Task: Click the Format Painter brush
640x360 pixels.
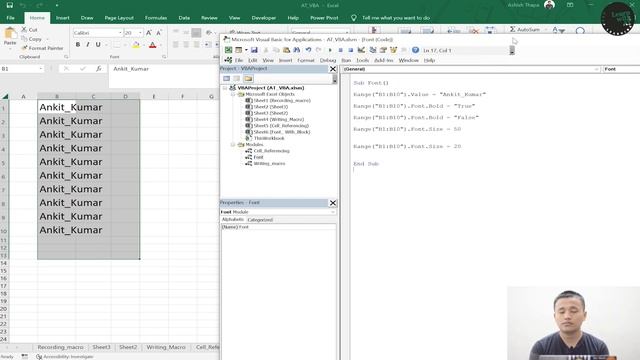Action: click(x=42, y=48)
